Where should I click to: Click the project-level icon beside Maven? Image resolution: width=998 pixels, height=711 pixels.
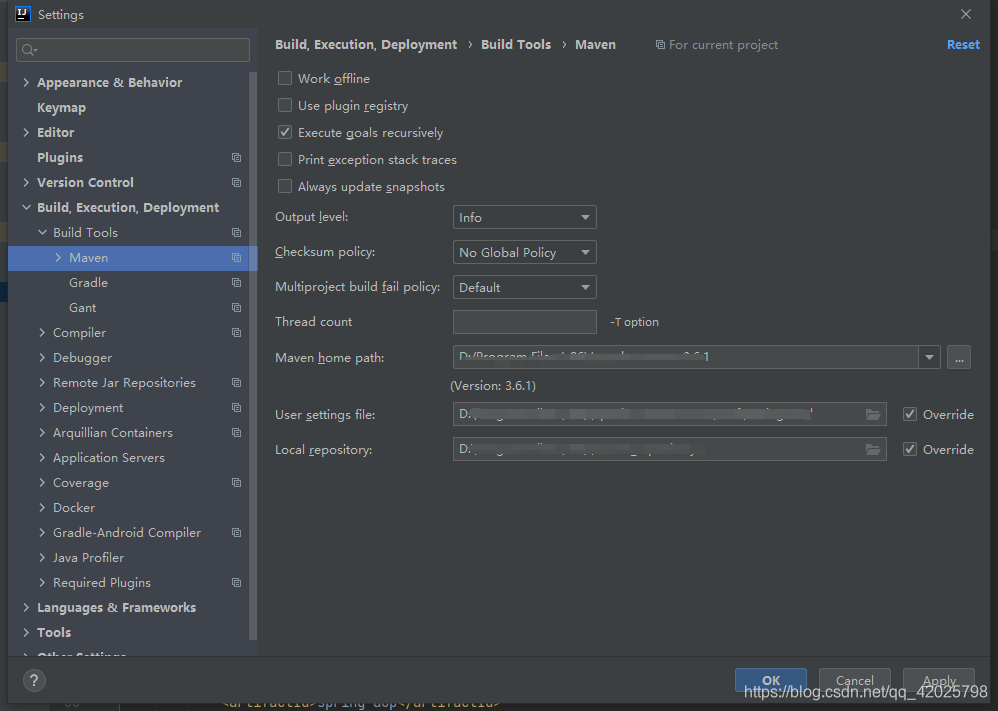click(x=236, y=257)
